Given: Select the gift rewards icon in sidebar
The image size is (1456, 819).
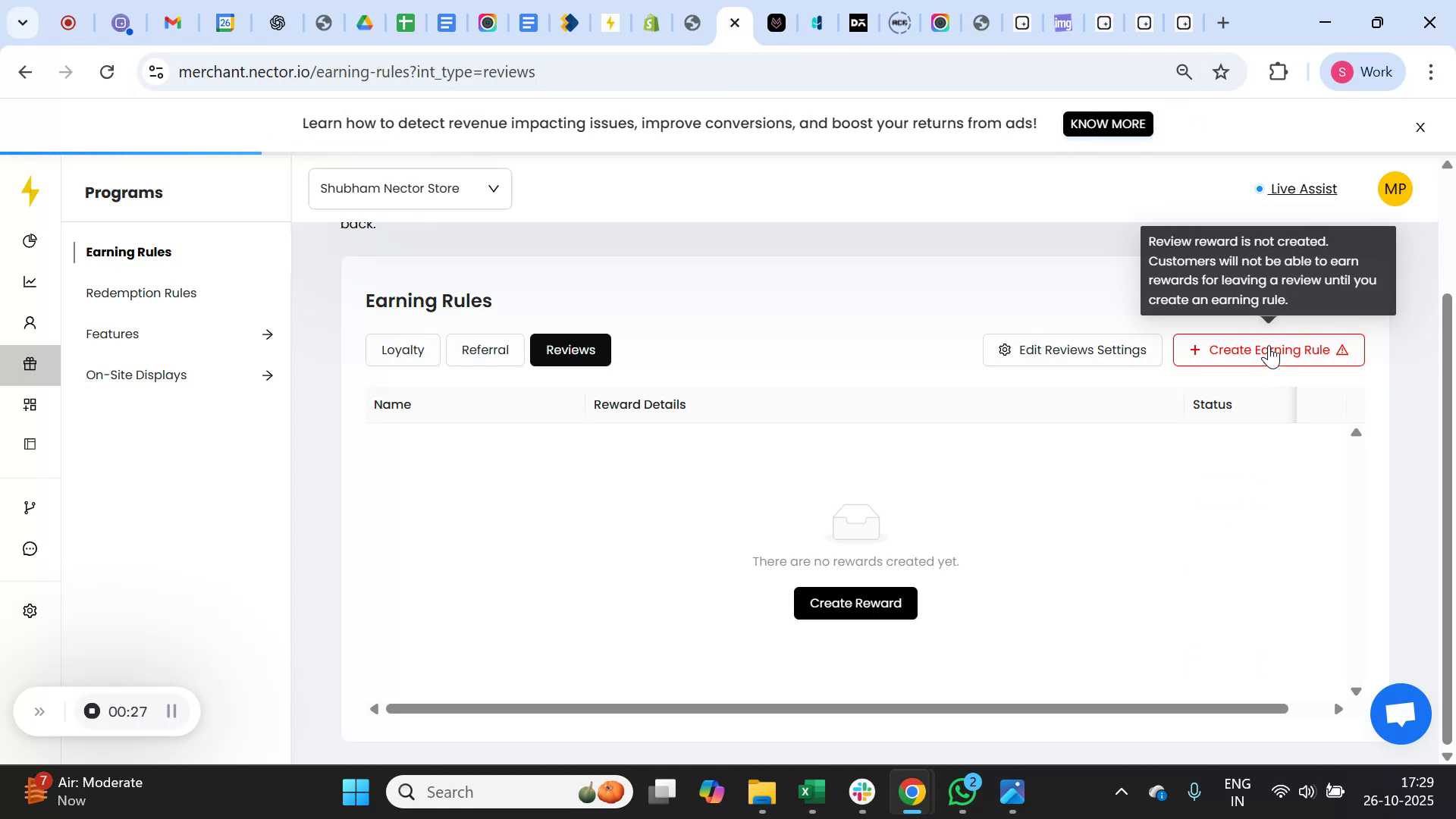Looking at the screenshot, I should (x=30, y=364).
